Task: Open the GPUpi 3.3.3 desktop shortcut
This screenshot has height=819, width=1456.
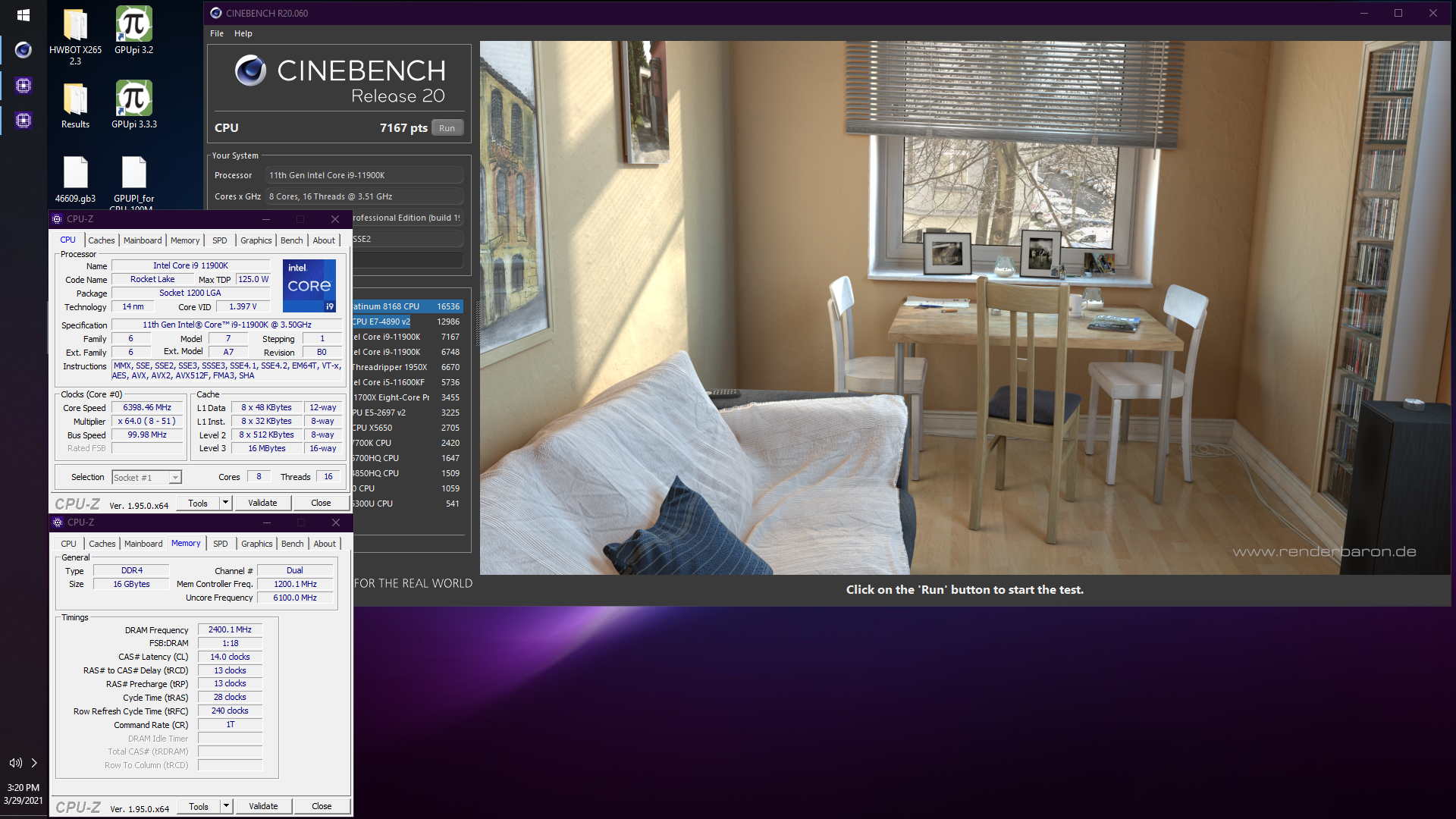Action: (x=134, y=105)
